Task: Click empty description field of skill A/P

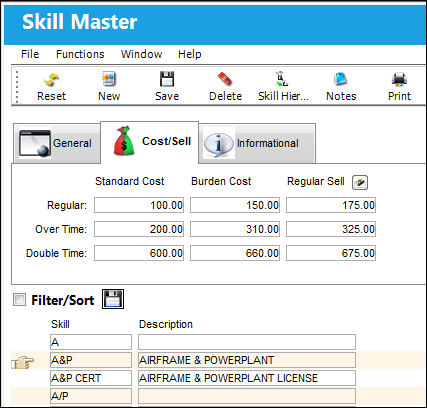Action: (247, 396)
